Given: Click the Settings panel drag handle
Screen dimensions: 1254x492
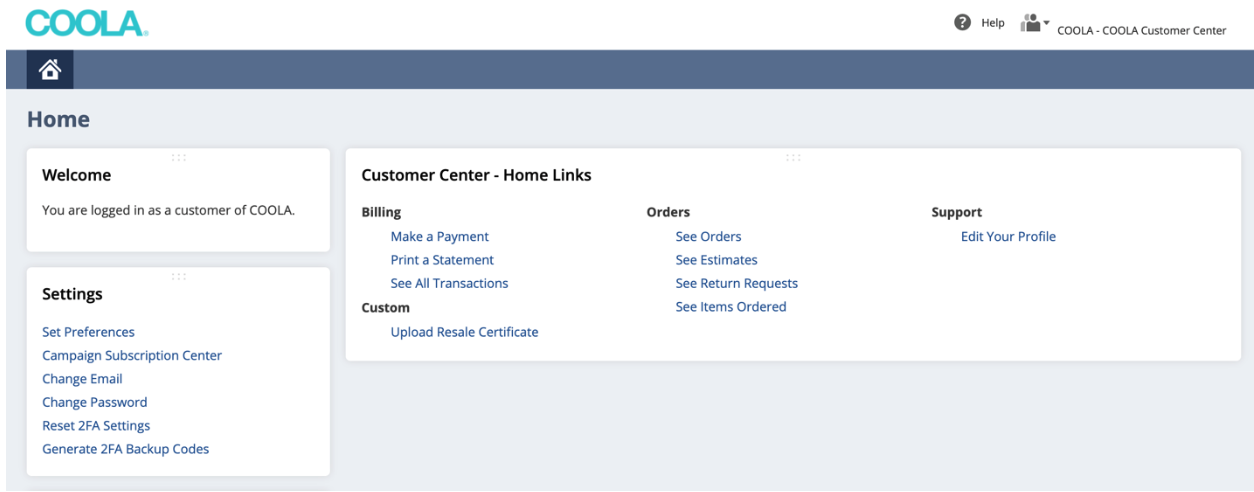Looking at the screenshot, I should click(178, 275).
